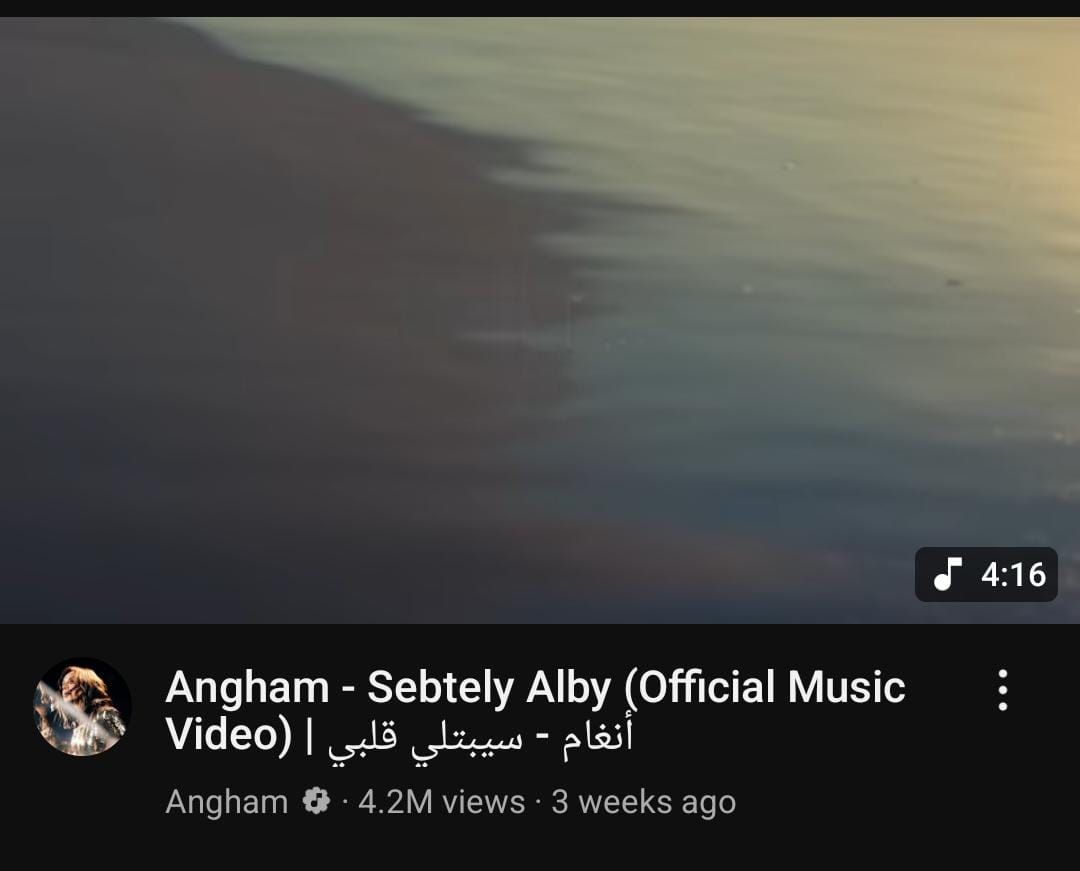The height and width of the screenshot is (871, 1080).
Task: Tap the word 'Video)' in the title
Action: [229, 735]
